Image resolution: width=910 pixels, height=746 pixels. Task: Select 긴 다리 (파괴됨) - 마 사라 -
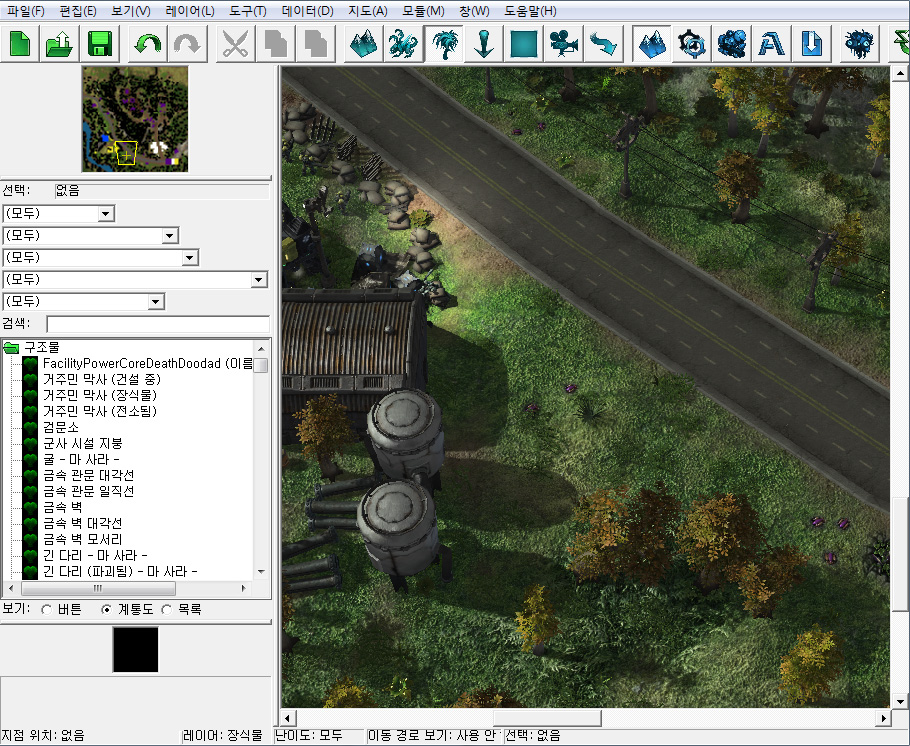120,572
